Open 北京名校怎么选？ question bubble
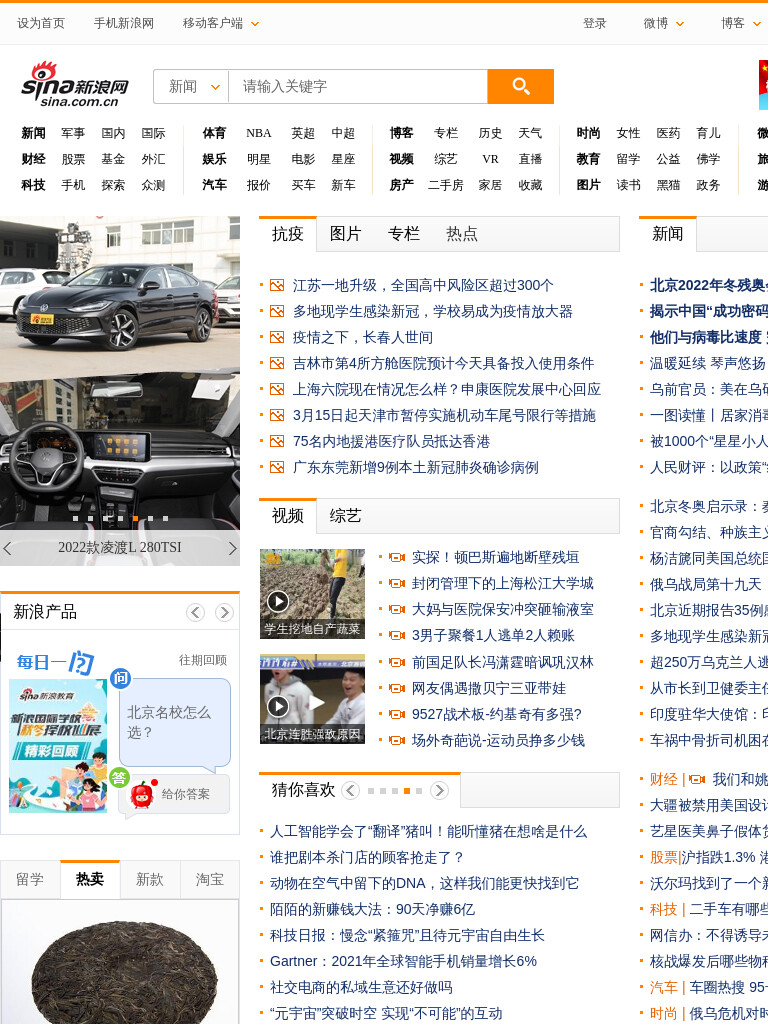768x1024 pixels. point(175,722)
